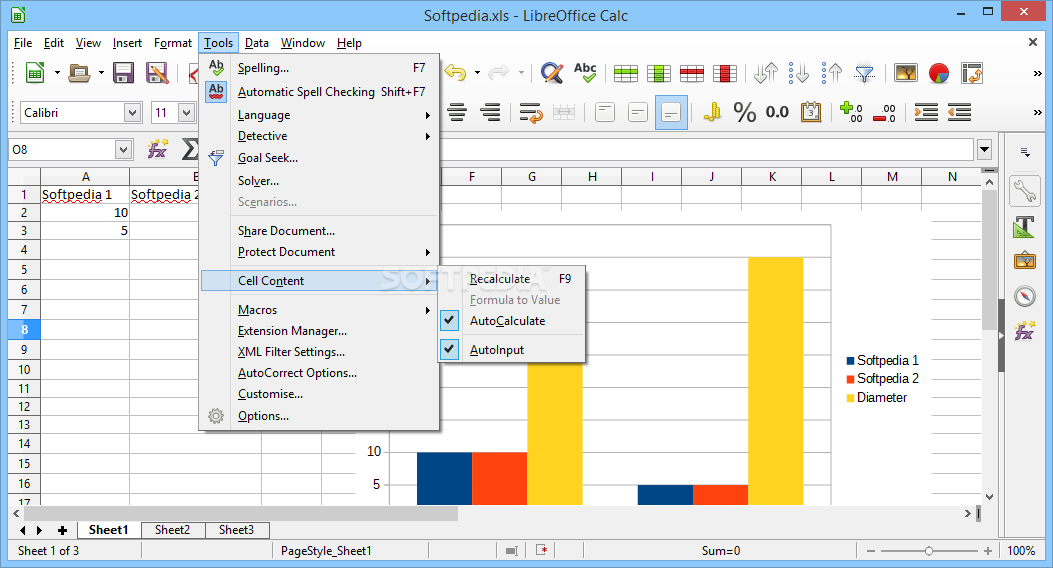Click the Undo arrow icon
This screenshot has height=568, width=1053.
[455, 73]
